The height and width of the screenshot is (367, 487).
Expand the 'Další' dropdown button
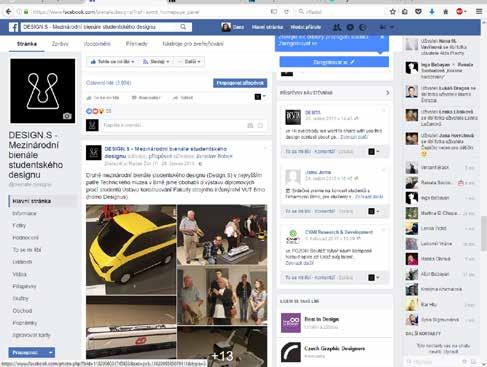point(189,62)
